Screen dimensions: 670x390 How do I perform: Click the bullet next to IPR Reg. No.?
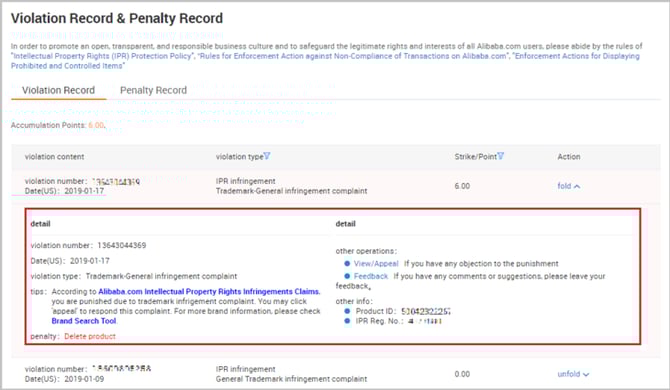coord(347,321)
